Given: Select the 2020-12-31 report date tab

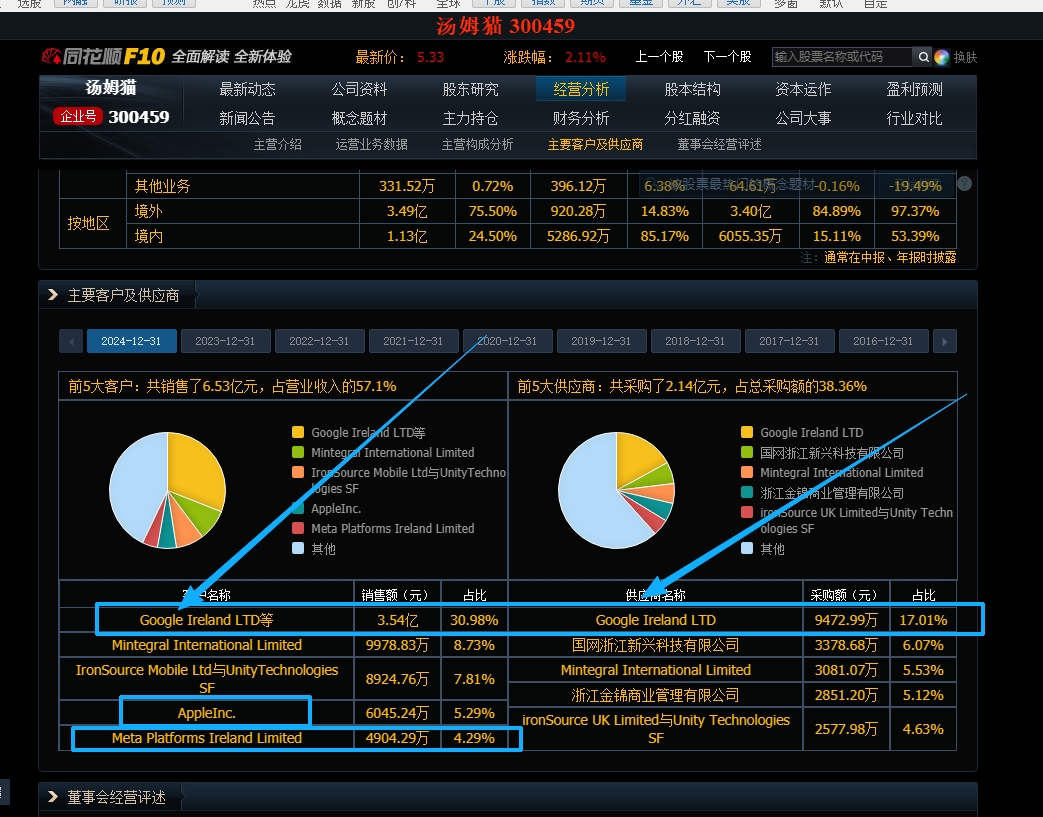Looking at the screenshot, I should tap(508, 341).
